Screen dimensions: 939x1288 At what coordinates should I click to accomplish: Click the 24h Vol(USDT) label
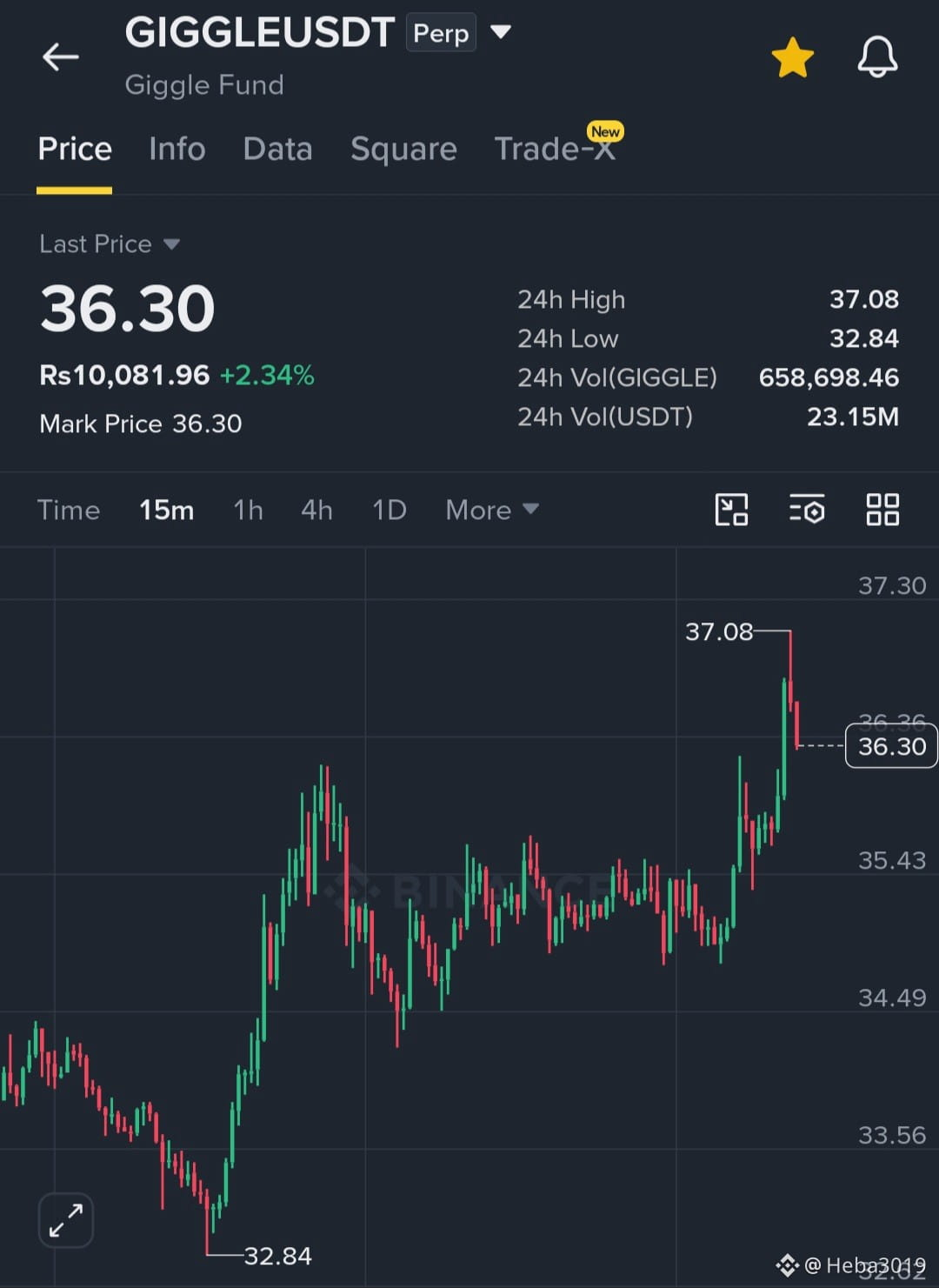click(x=605, y=417)
